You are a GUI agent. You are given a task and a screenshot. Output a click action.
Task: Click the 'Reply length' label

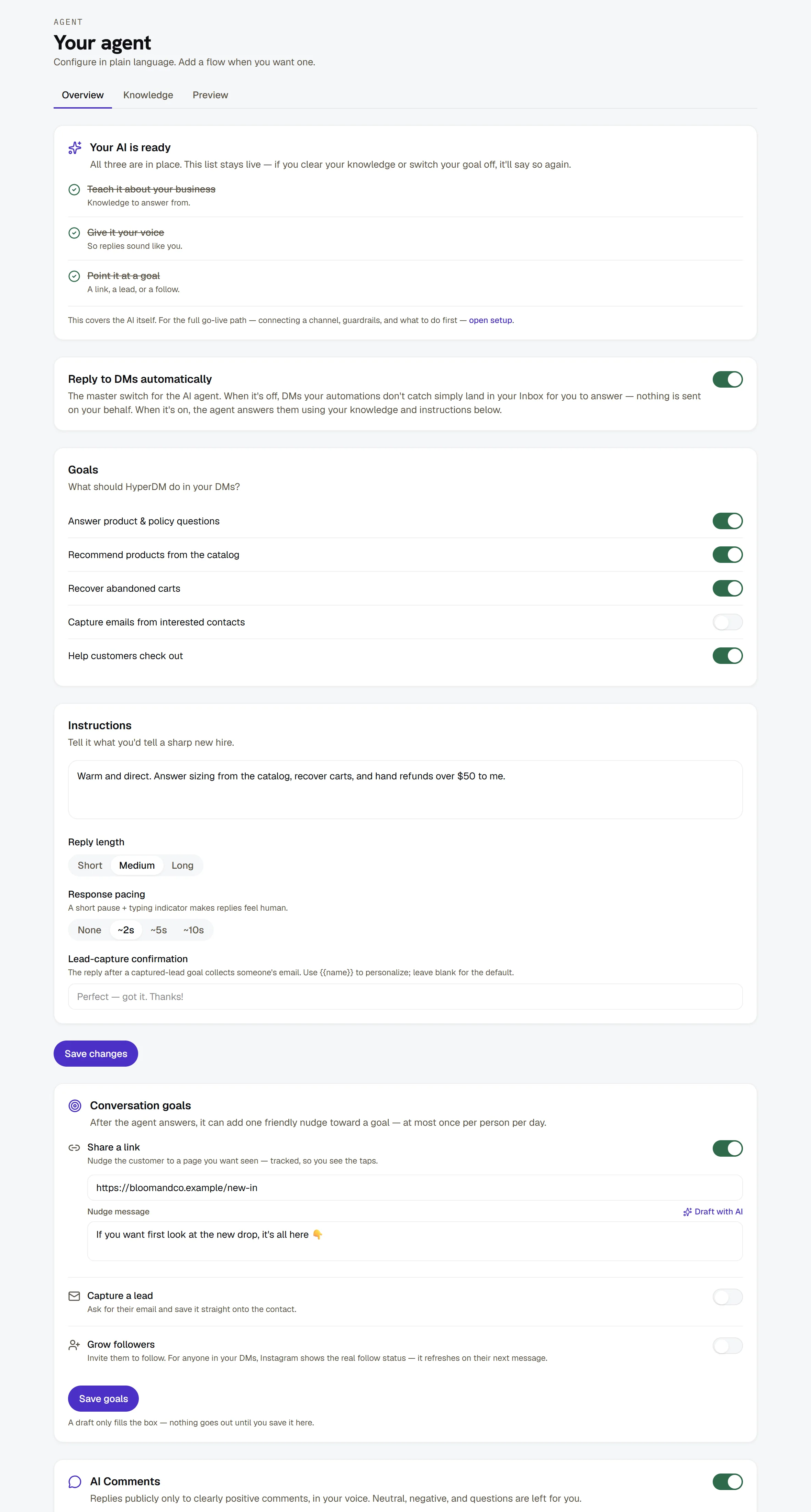(x=96, y=842)
